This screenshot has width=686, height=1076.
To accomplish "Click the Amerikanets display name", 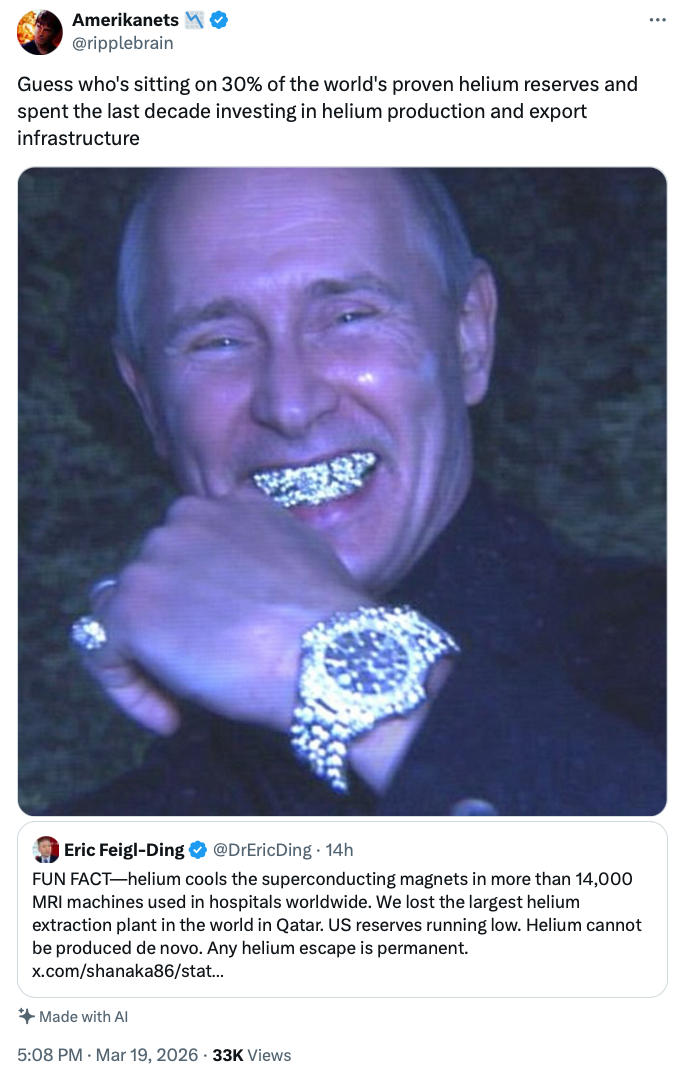I will (125, 20).
